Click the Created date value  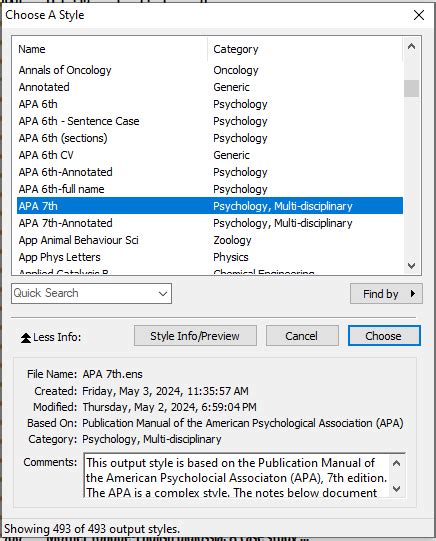point(165,391)
